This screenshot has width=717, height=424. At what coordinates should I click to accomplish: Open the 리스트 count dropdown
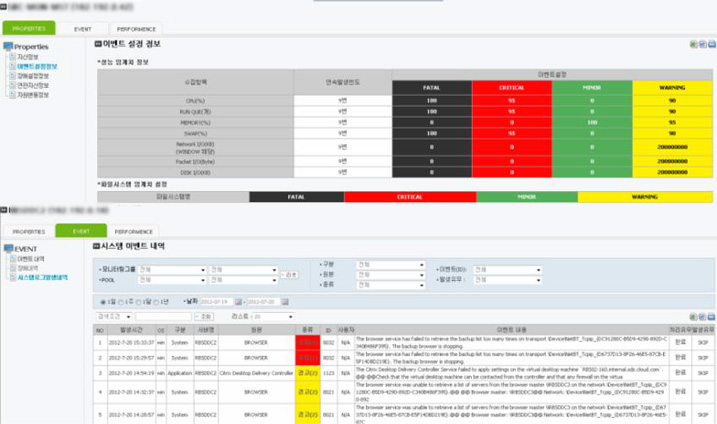pos(273,317)
